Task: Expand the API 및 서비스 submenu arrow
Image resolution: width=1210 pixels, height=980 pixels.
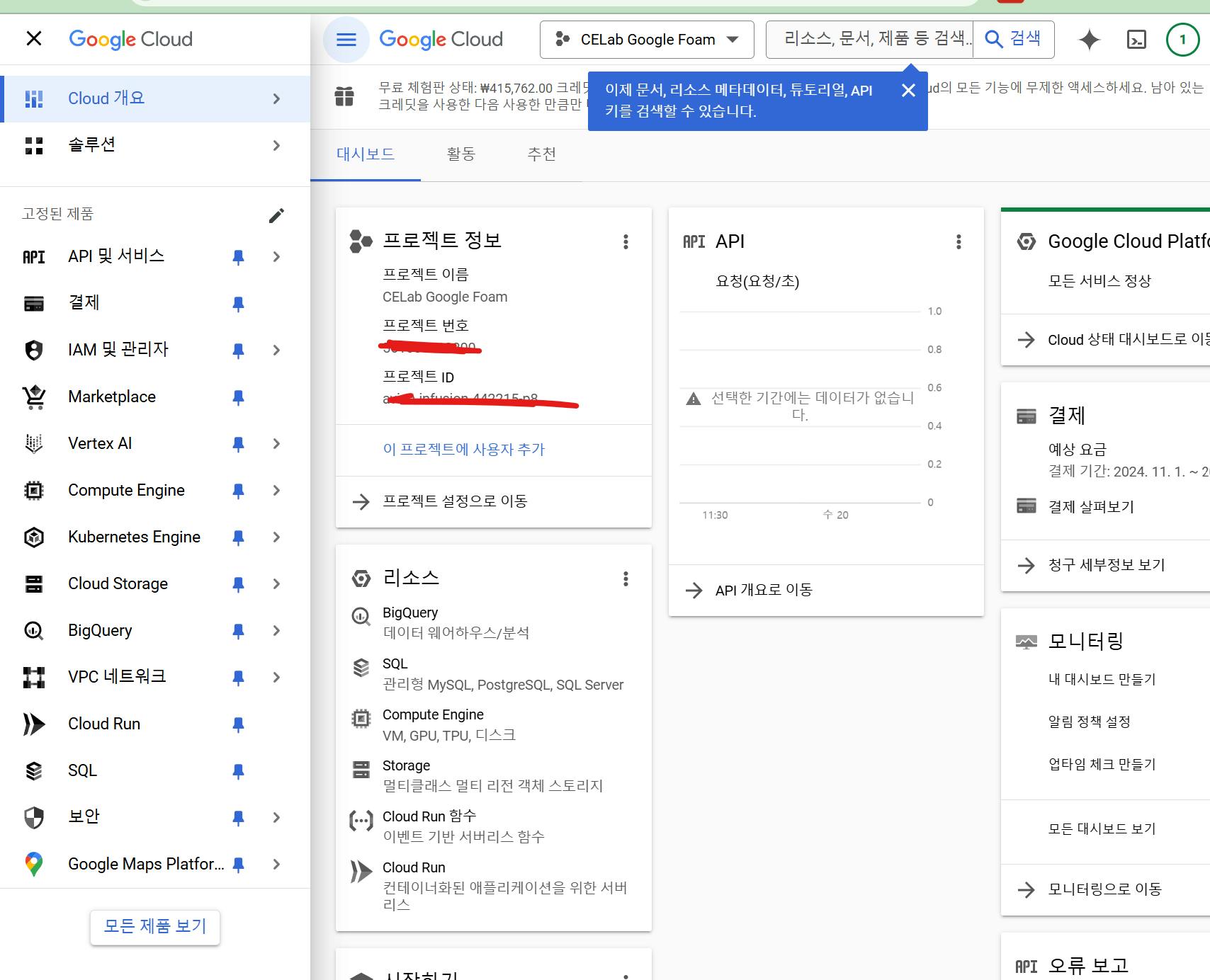Action: 277,256
